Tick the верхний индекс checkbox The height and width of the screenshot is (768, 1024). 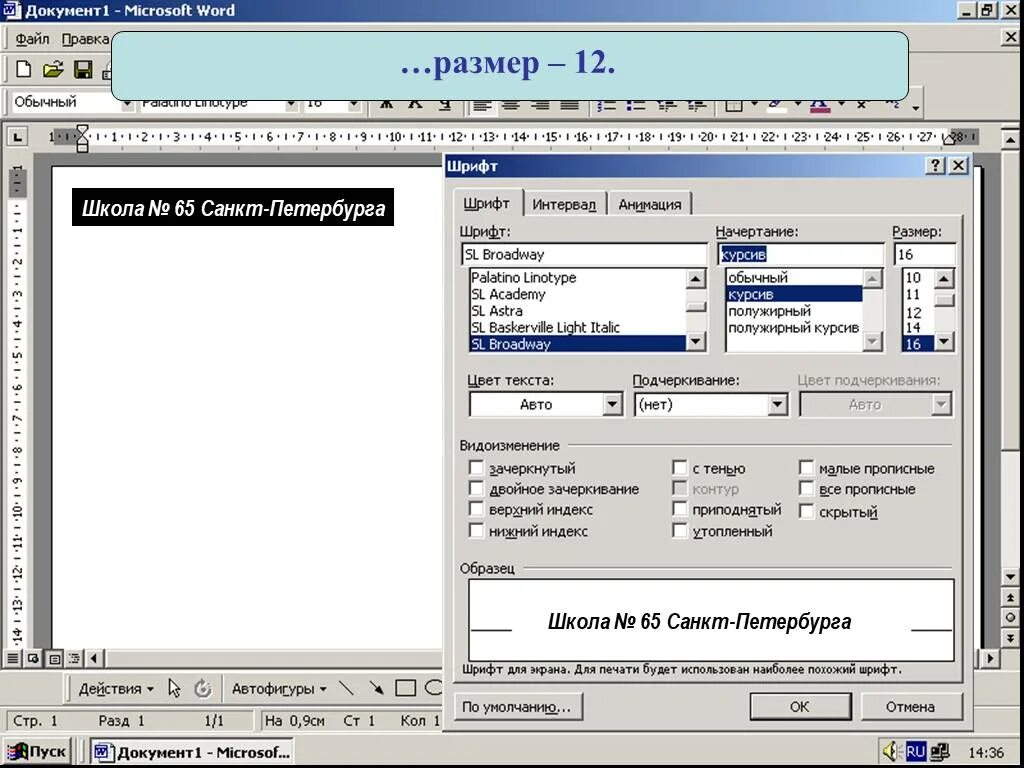point(476,509)
